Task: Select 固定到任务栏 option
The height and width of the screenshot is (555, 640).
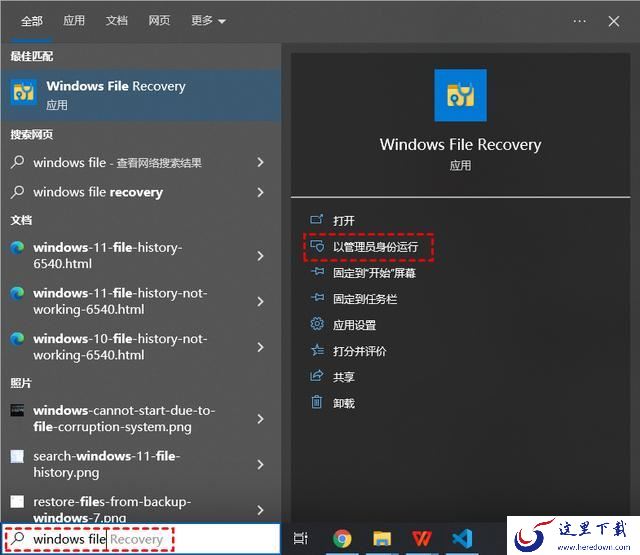Action: (x=365, y=299)
